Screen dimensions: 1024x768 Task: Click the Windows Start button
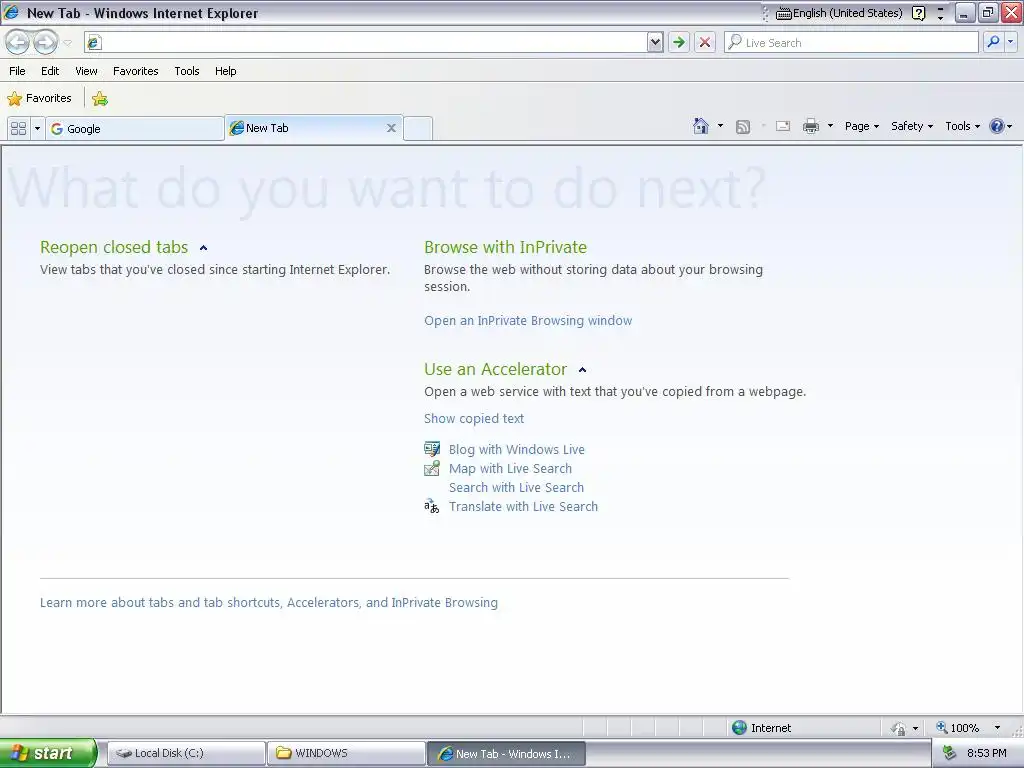pyautogui.click(x=48, y=753)
